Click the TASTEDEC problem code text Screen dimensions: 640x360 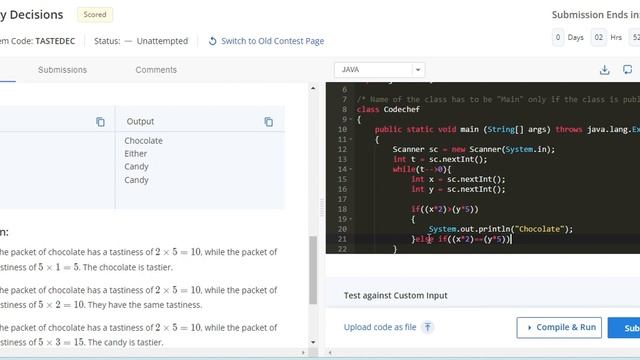pyautogui.click(x=55, y=41)
